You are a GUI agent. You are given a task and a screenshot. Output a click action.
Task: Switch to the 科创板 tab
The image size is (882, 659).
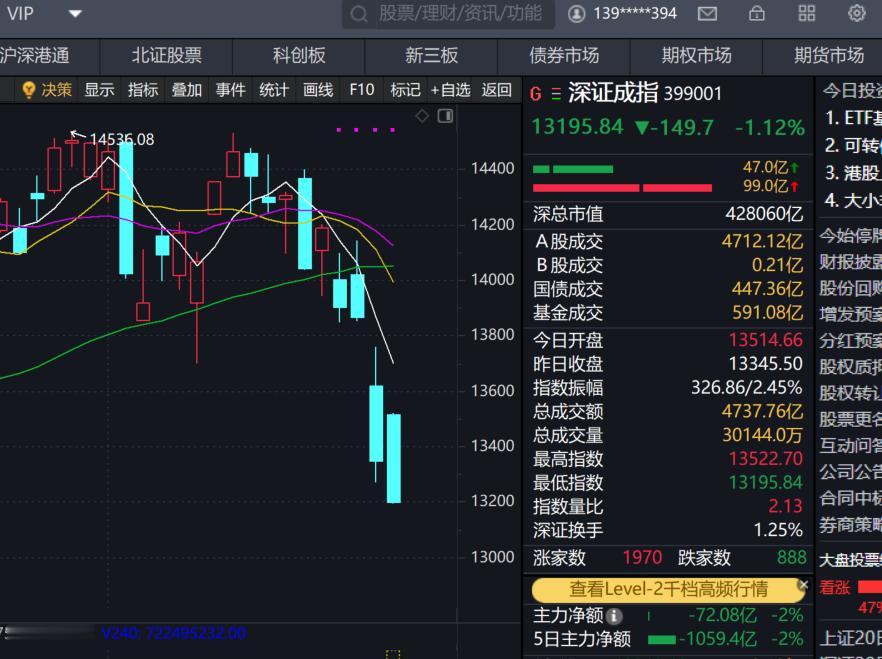298,56
